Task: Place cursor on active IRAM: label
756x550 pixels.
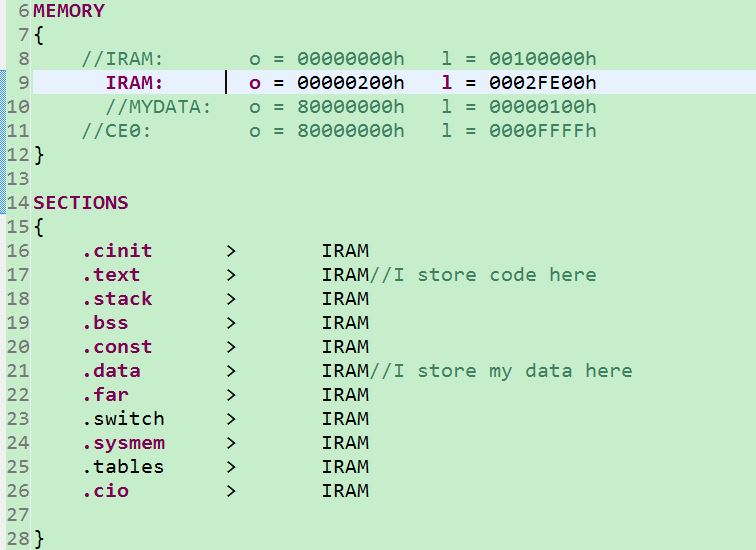Action: click(x=135, y=82)
